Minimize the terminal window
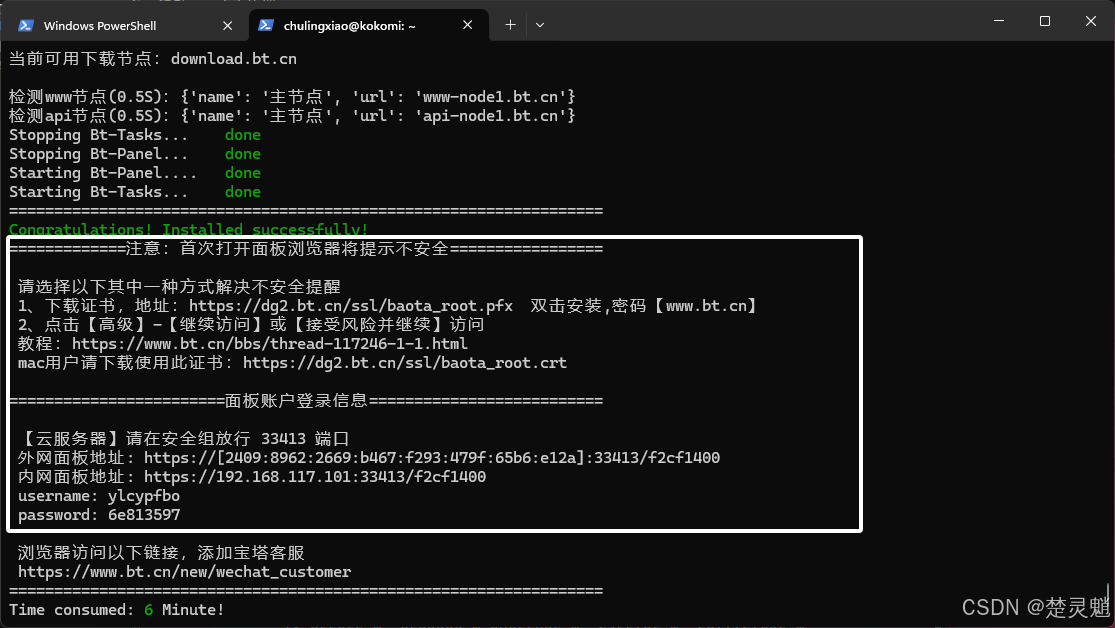The width and height of the screenshot is (1115, 628). 999,21
